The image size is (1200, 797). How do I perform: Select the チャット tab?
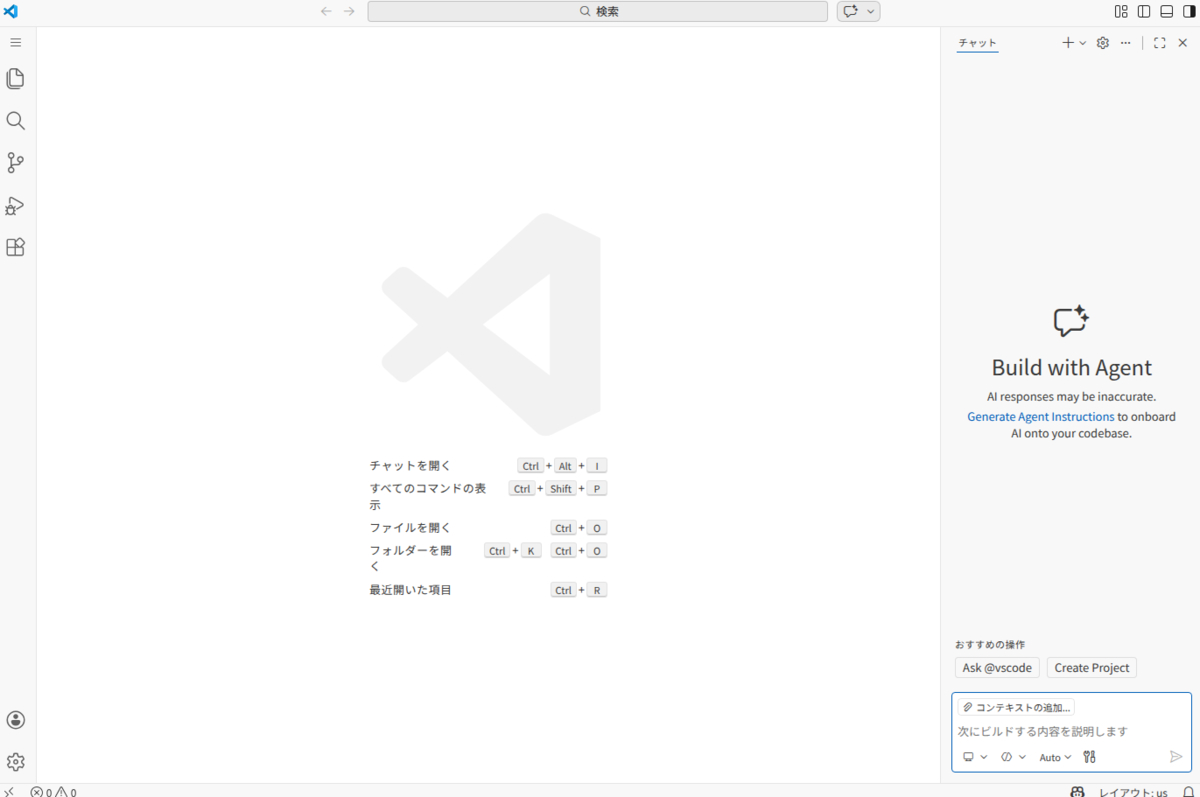[x=977, y=43]
